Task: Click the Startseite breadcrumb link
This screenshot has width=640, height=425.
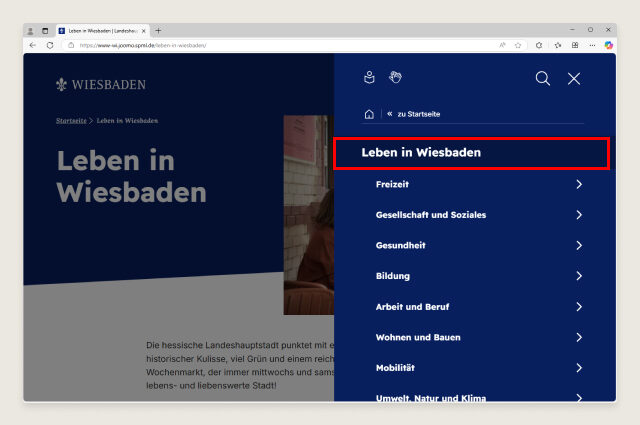Action: click(x=71, y=120)
